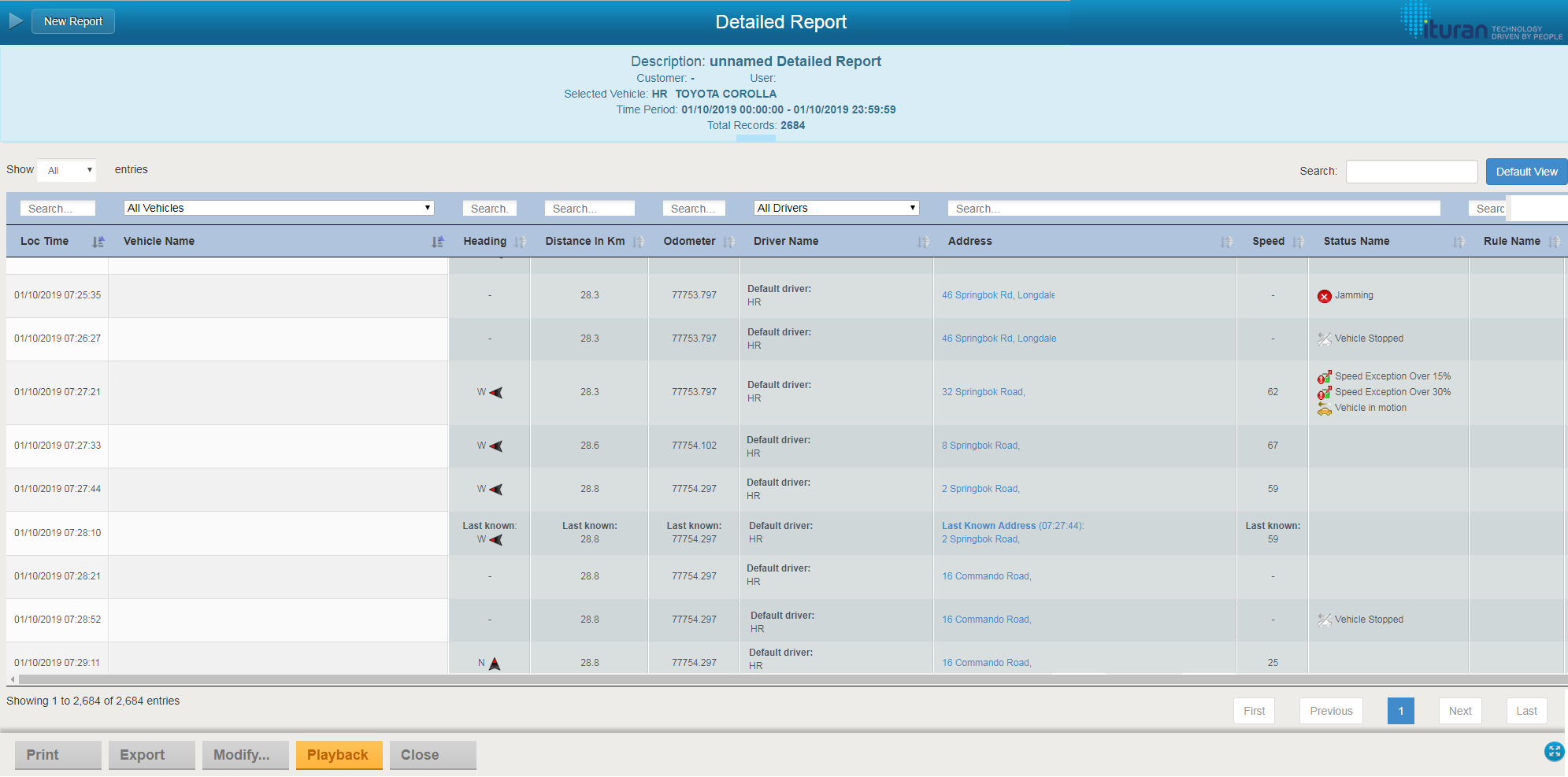1568x777 pixels.
Task: Sort the Driver Name column via its icon
Action: coord(923,242)
